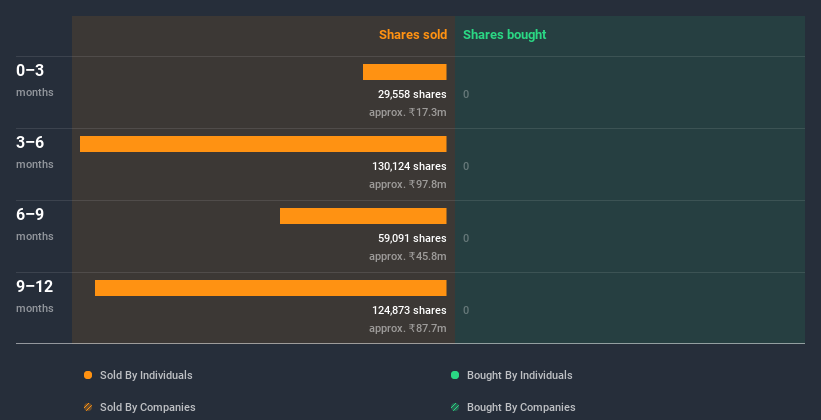Click the Sold By Companies striped icon
The height and width of the screenshot is (420, 821).
click(x=88, y=407)
